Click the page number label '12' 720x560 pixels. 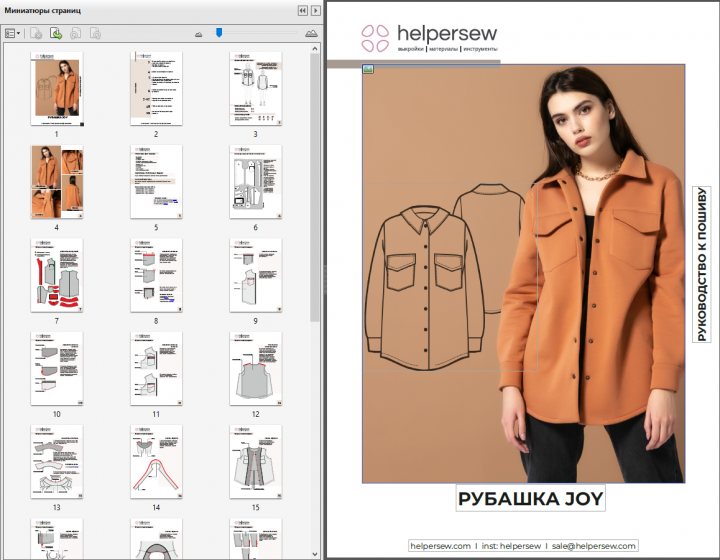tap(256, 414)
